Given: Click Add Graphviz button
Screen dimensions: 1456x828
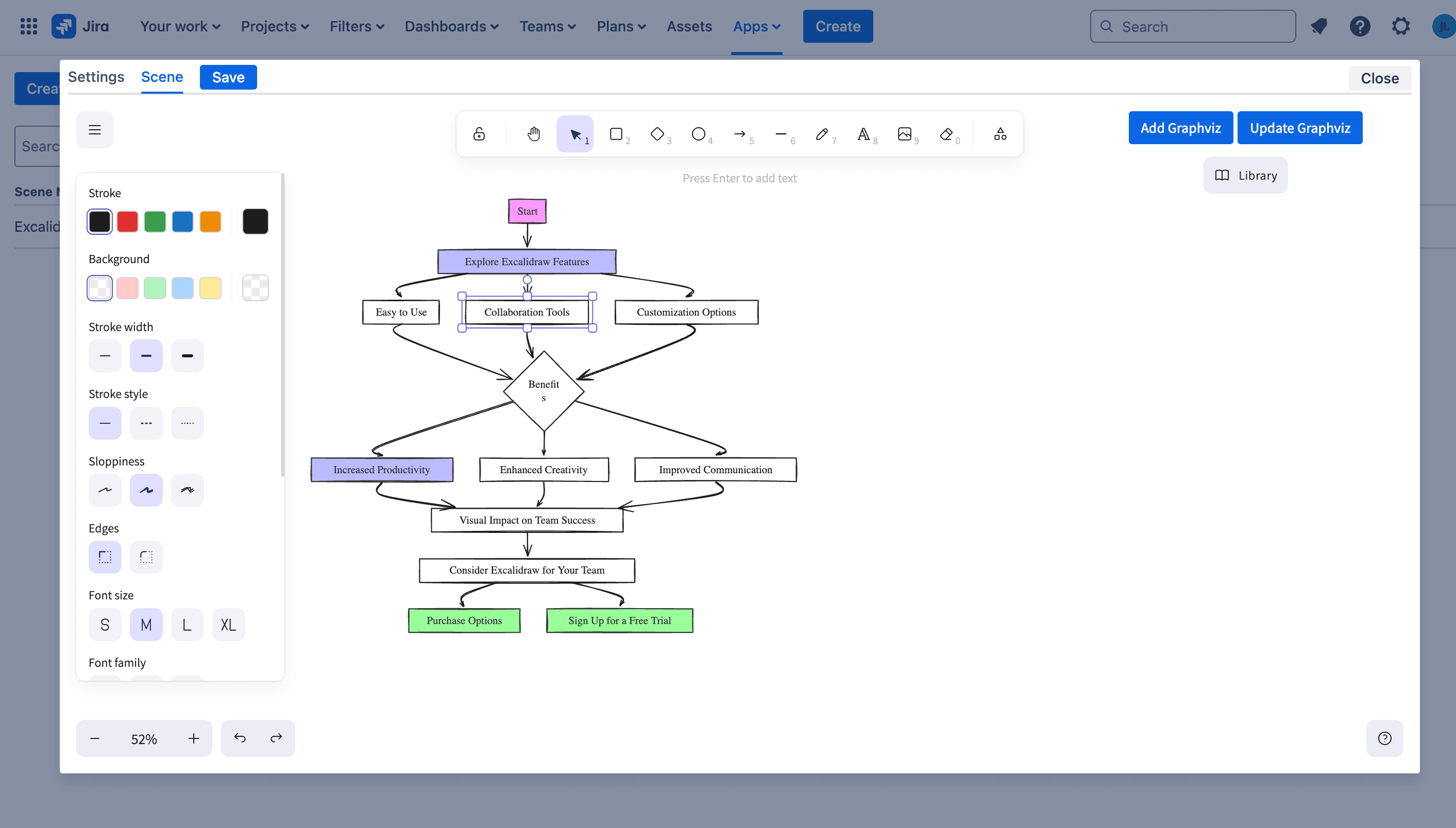Looking at the screenshot, I should coord(1181,128).
